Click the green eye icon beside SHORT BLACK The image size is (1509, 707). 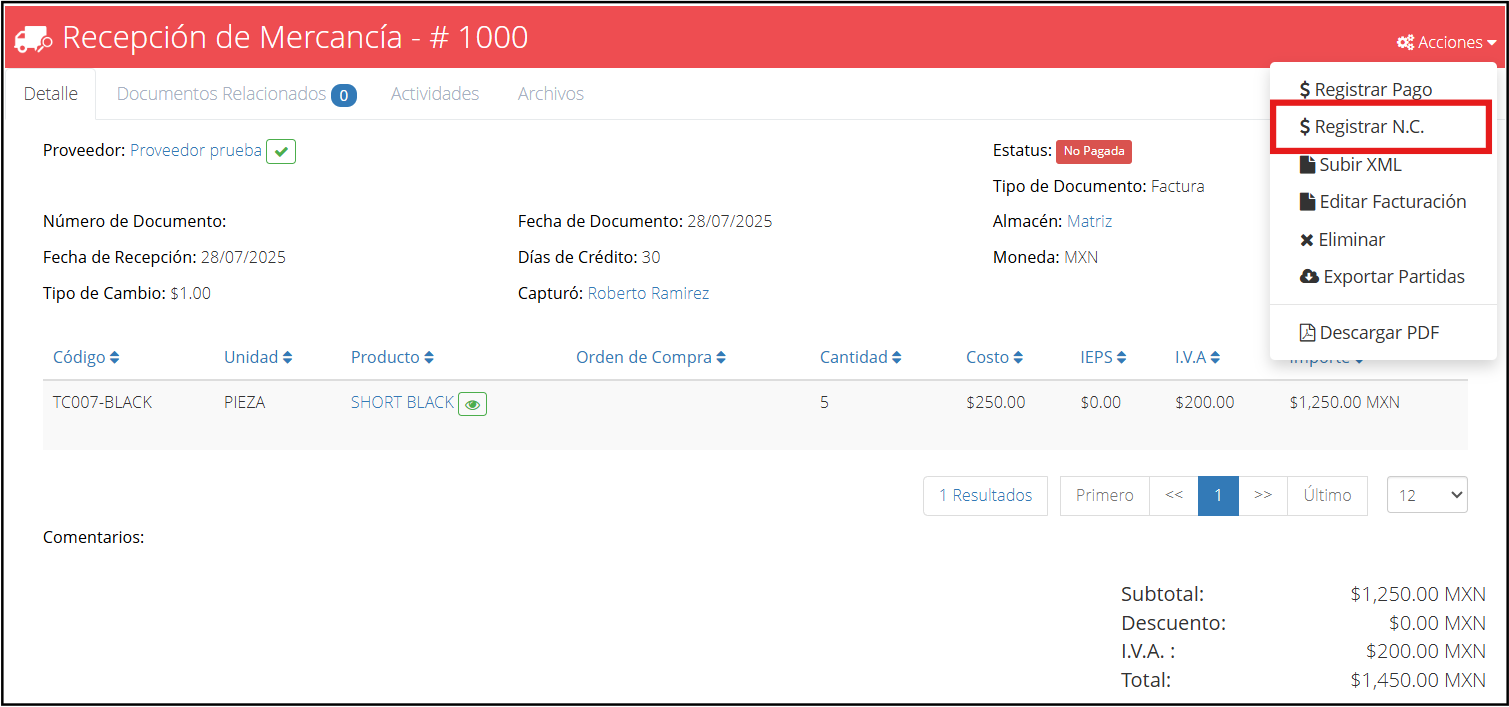tap(473, 403)
